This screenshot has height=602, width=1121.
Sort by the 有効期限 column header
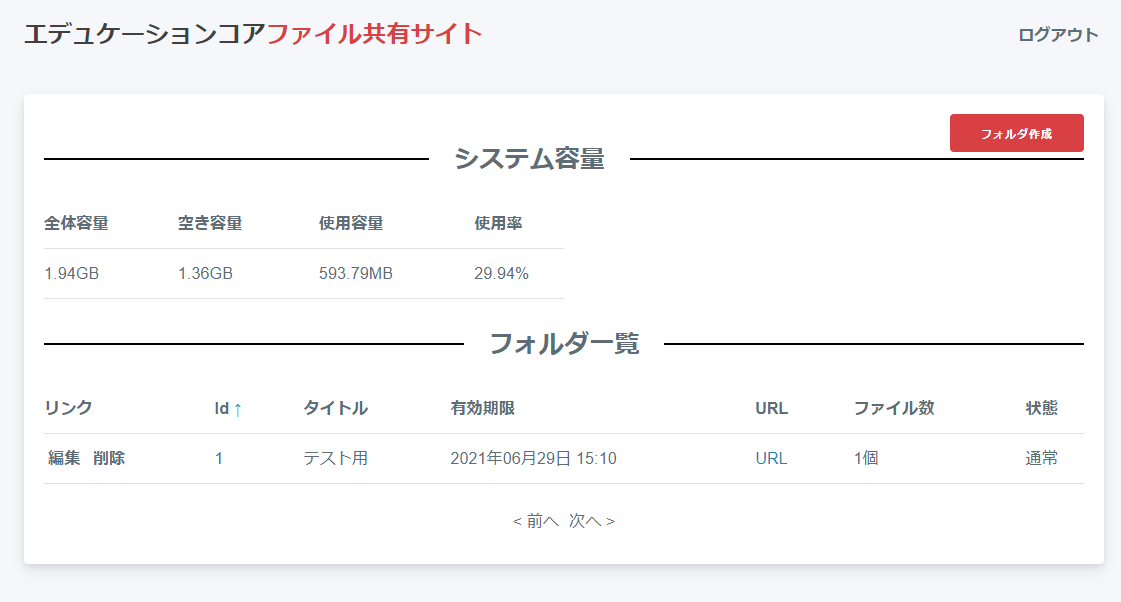pos(482,408)
